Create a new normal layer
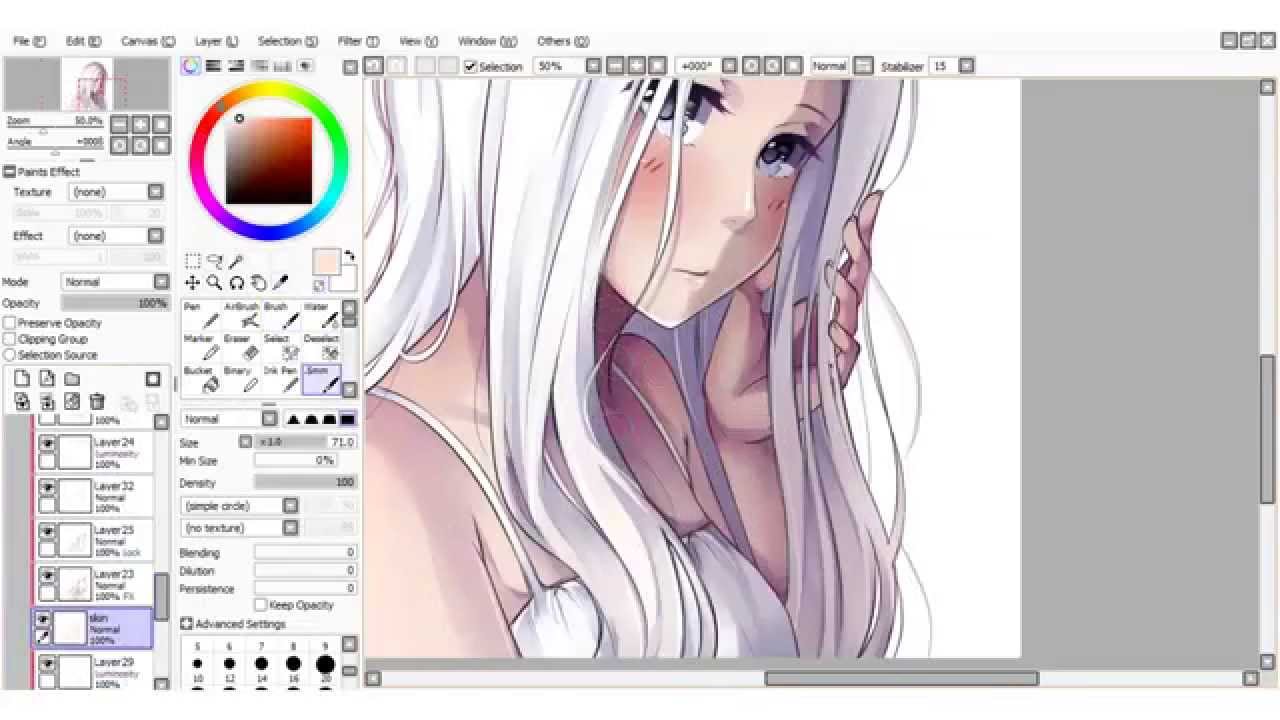This screenshot has height=720, width=1280. (22, 379)
